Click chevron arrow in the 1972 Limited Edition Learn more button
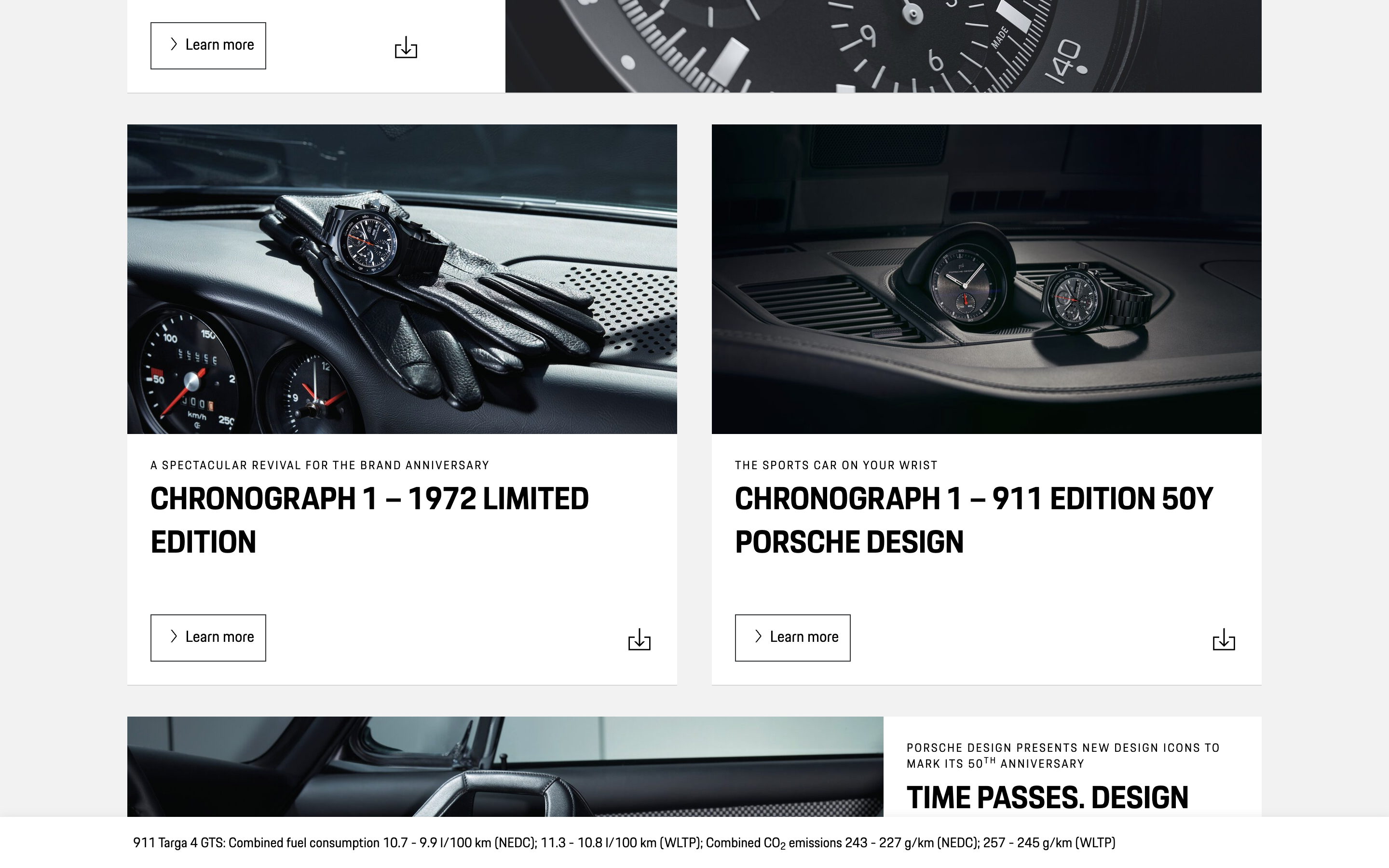 174,636
